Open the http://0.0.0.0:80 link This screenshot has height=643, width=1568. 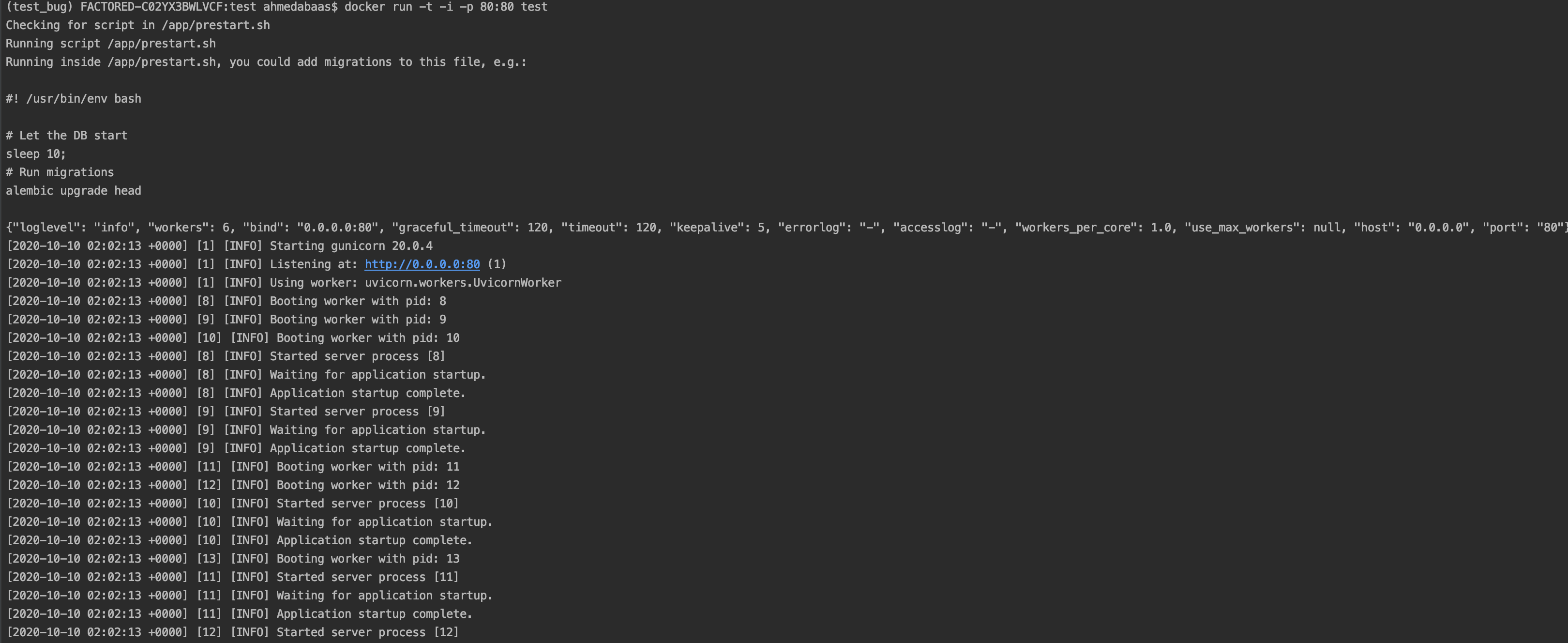point(422,264)
